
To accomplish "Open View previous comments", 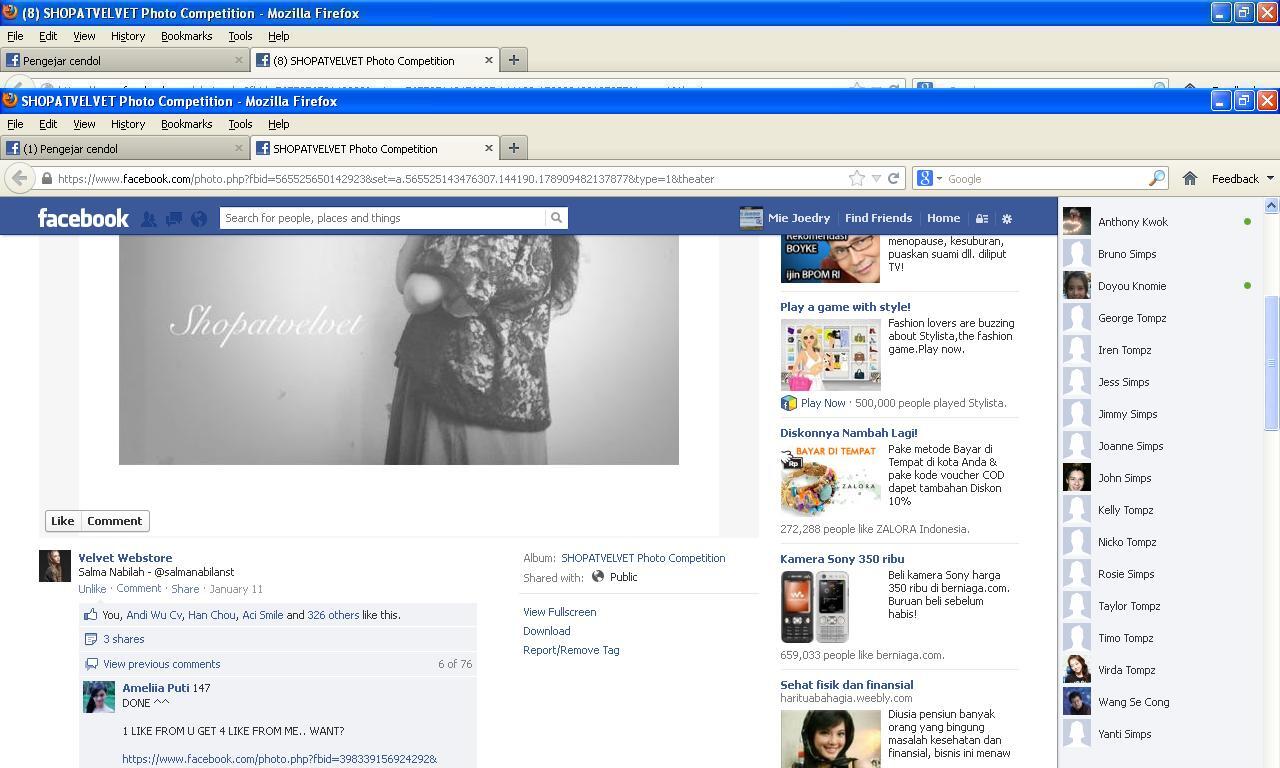I will point(162,664).
